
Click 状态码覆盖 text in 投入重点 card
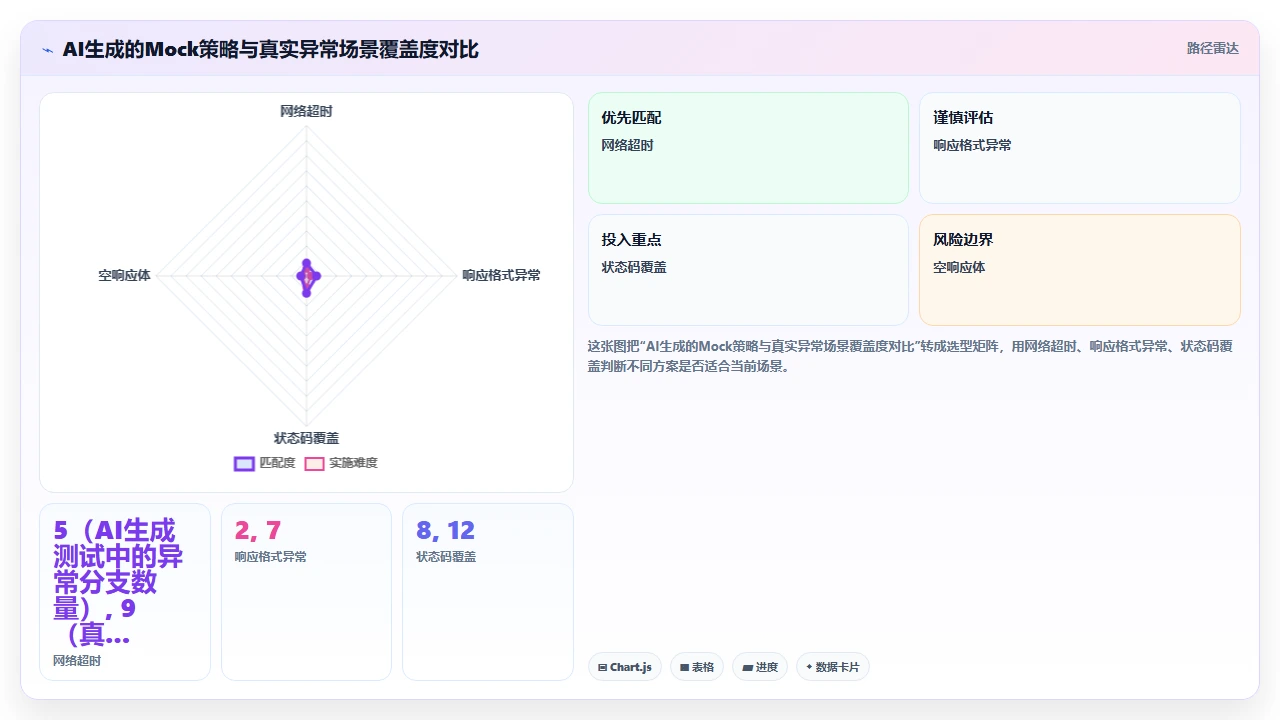tap(634, 267)
